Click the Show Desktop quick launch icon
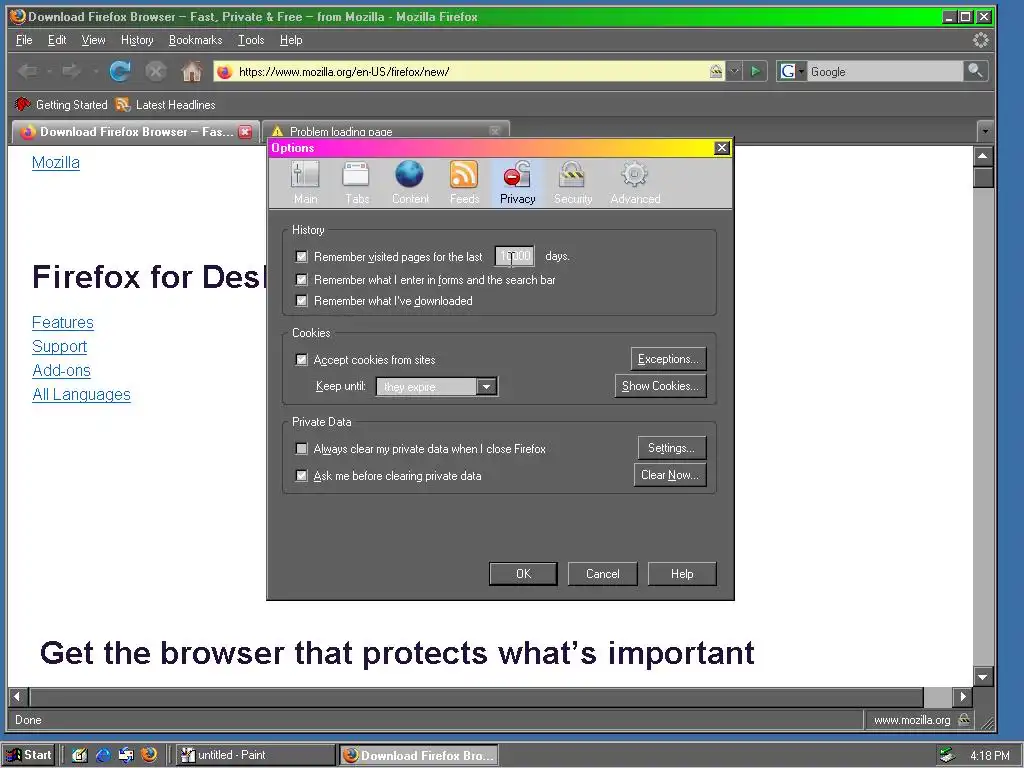This screenshot has width=1024, height=768. click(x=80, y=755)
